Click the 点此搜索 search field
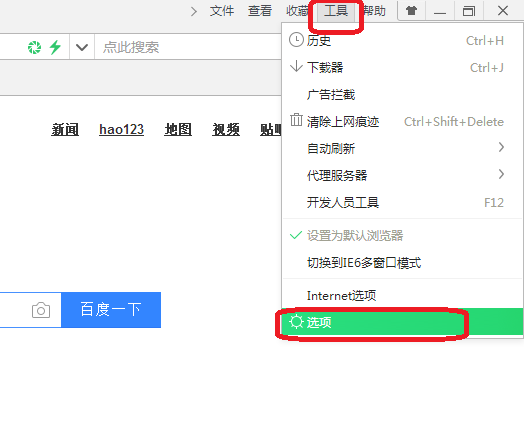The width and height of the screenshot is (524, 437). coord(188,47)
